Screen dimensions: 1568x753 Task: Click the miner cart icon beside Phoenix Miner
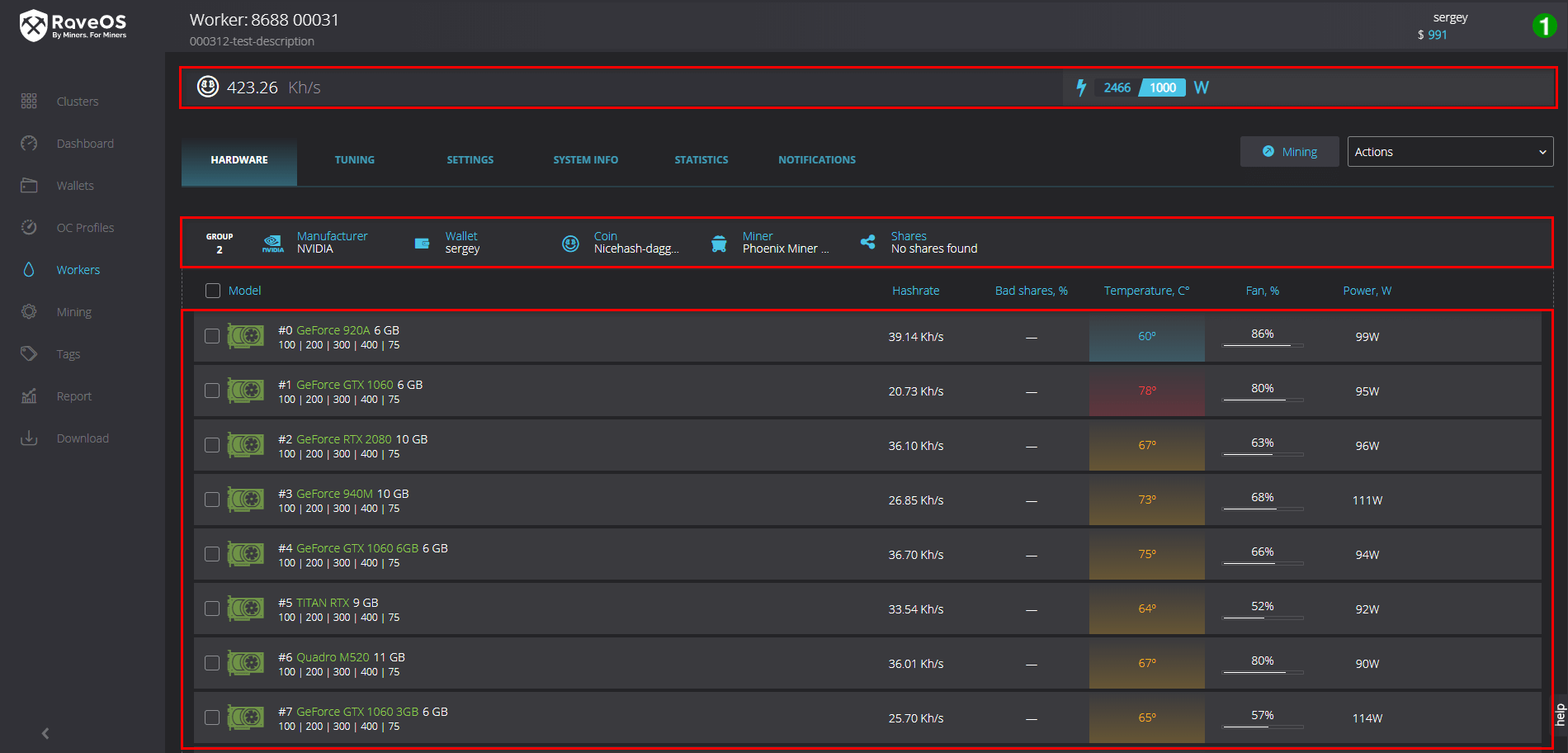pyautogui.click(x=719, y=243)
